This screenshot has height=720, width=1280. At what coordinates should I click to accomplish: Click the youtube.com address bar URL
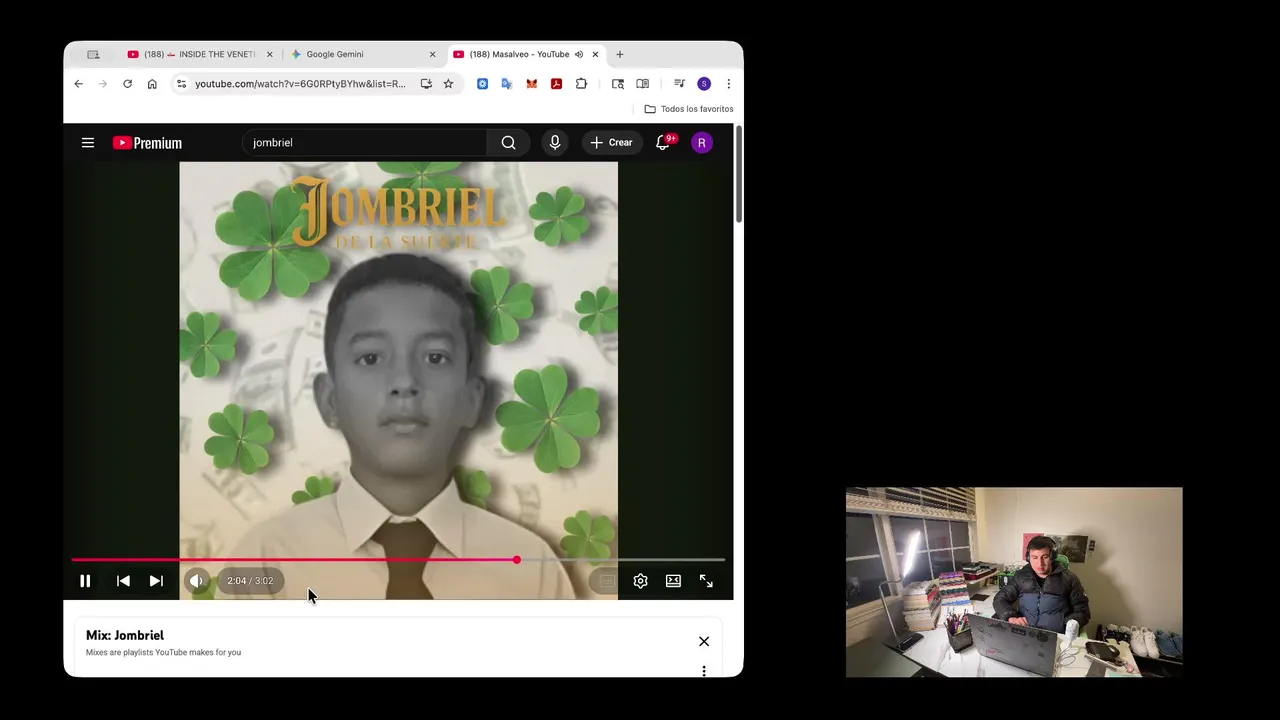(x=300, y=84)
